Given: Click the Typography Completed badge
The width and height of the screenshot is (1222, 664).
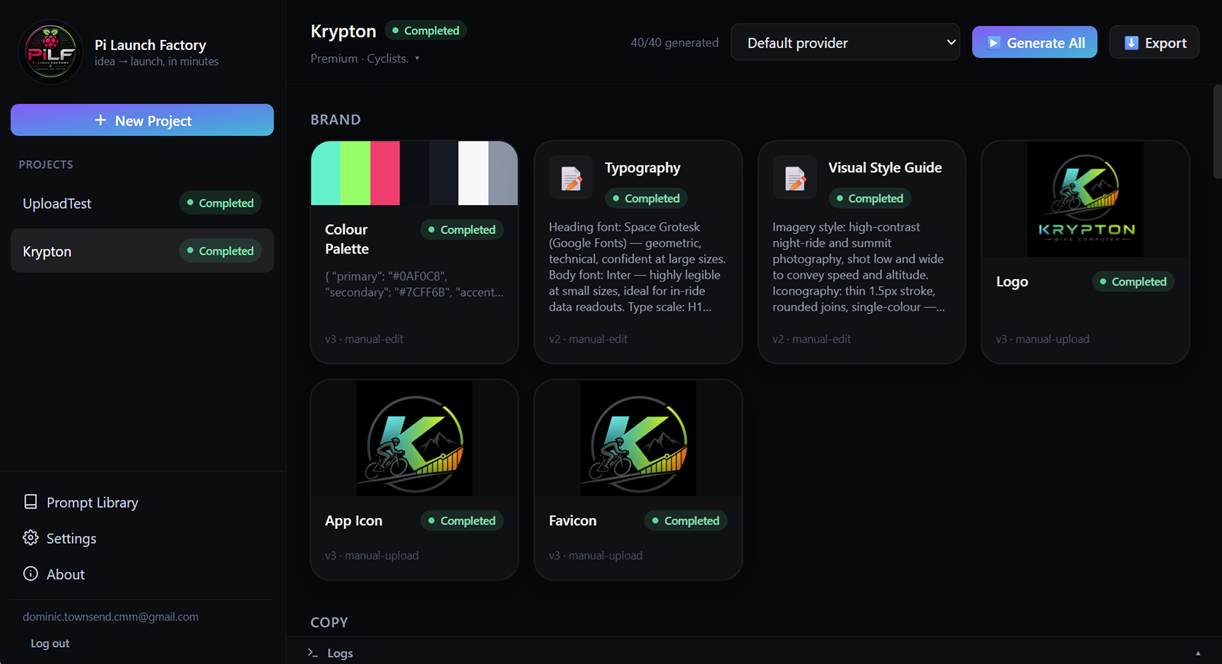Looking at the screenshot, I should click(646, 199).
